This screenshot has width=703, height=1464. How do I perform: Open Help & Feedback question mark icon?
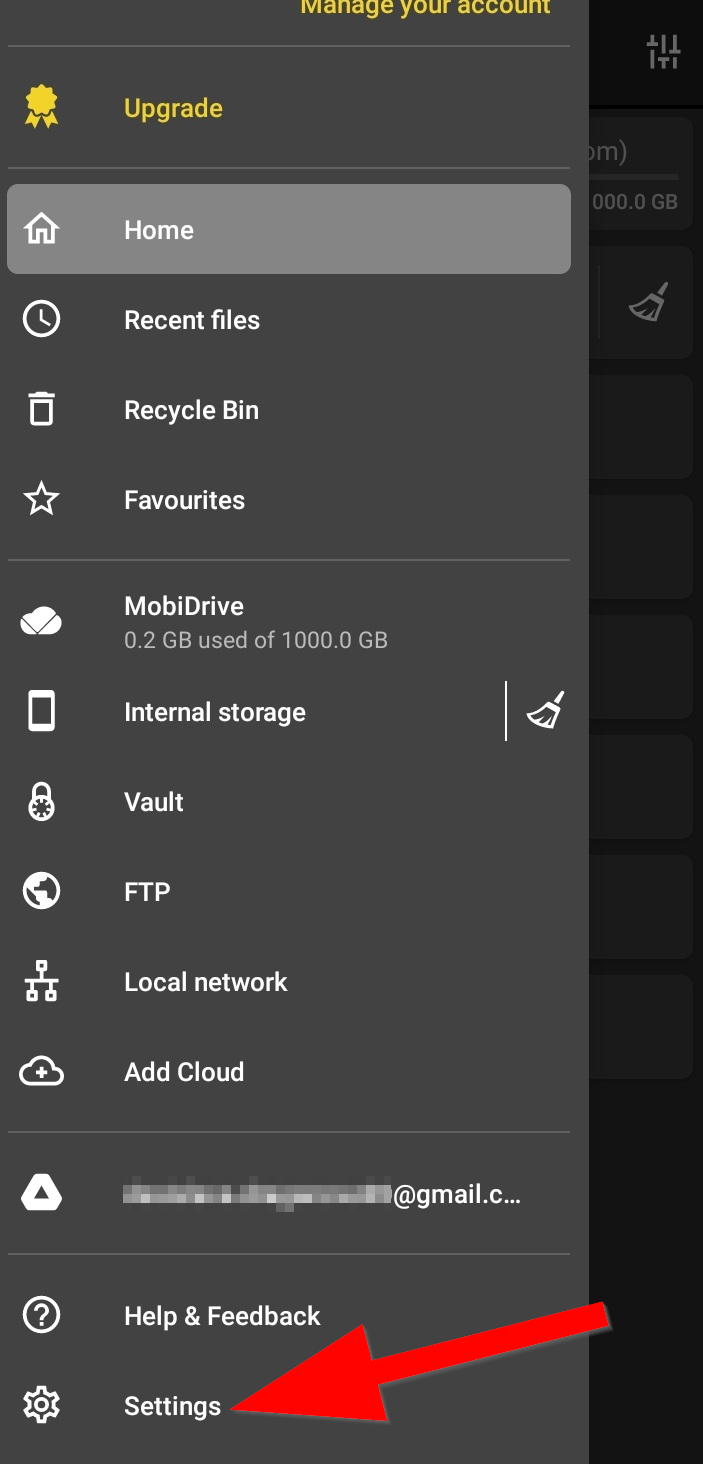coord(40,1315)
